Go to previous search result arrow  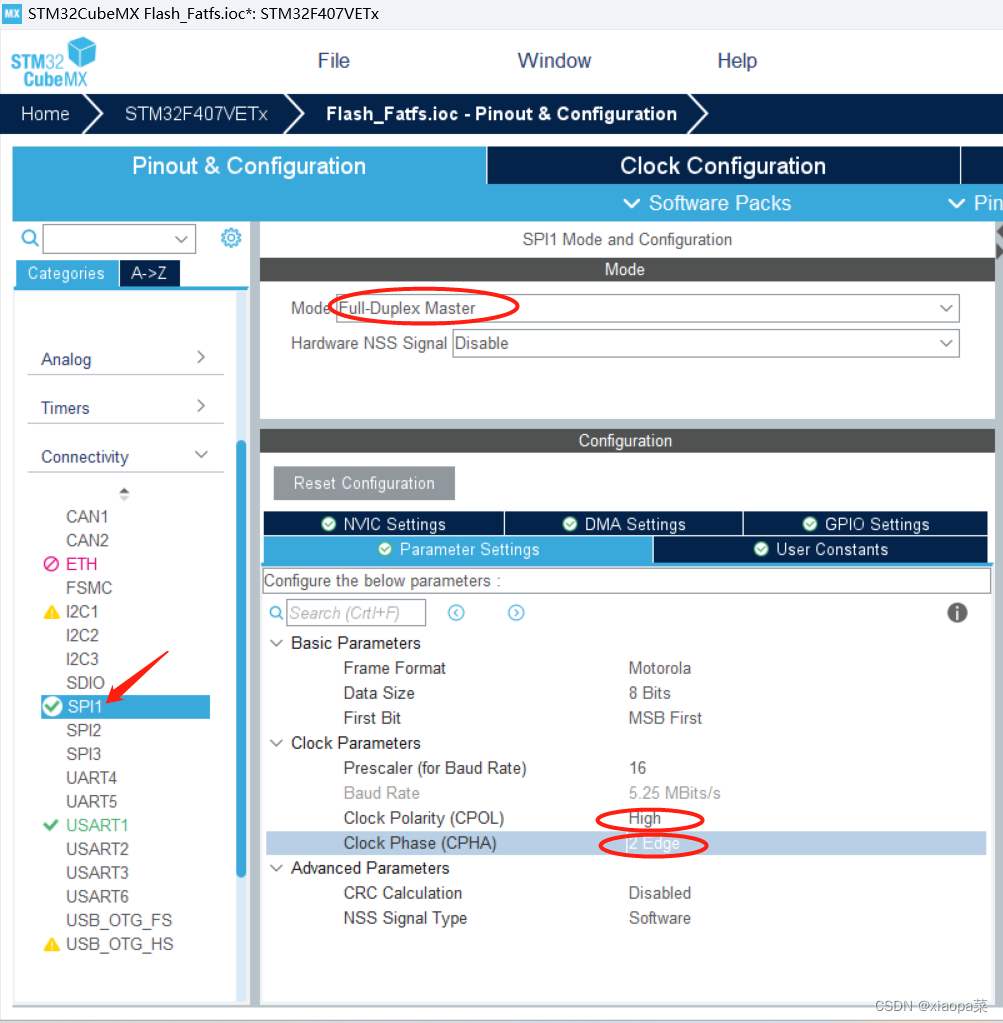coord(456,613)
